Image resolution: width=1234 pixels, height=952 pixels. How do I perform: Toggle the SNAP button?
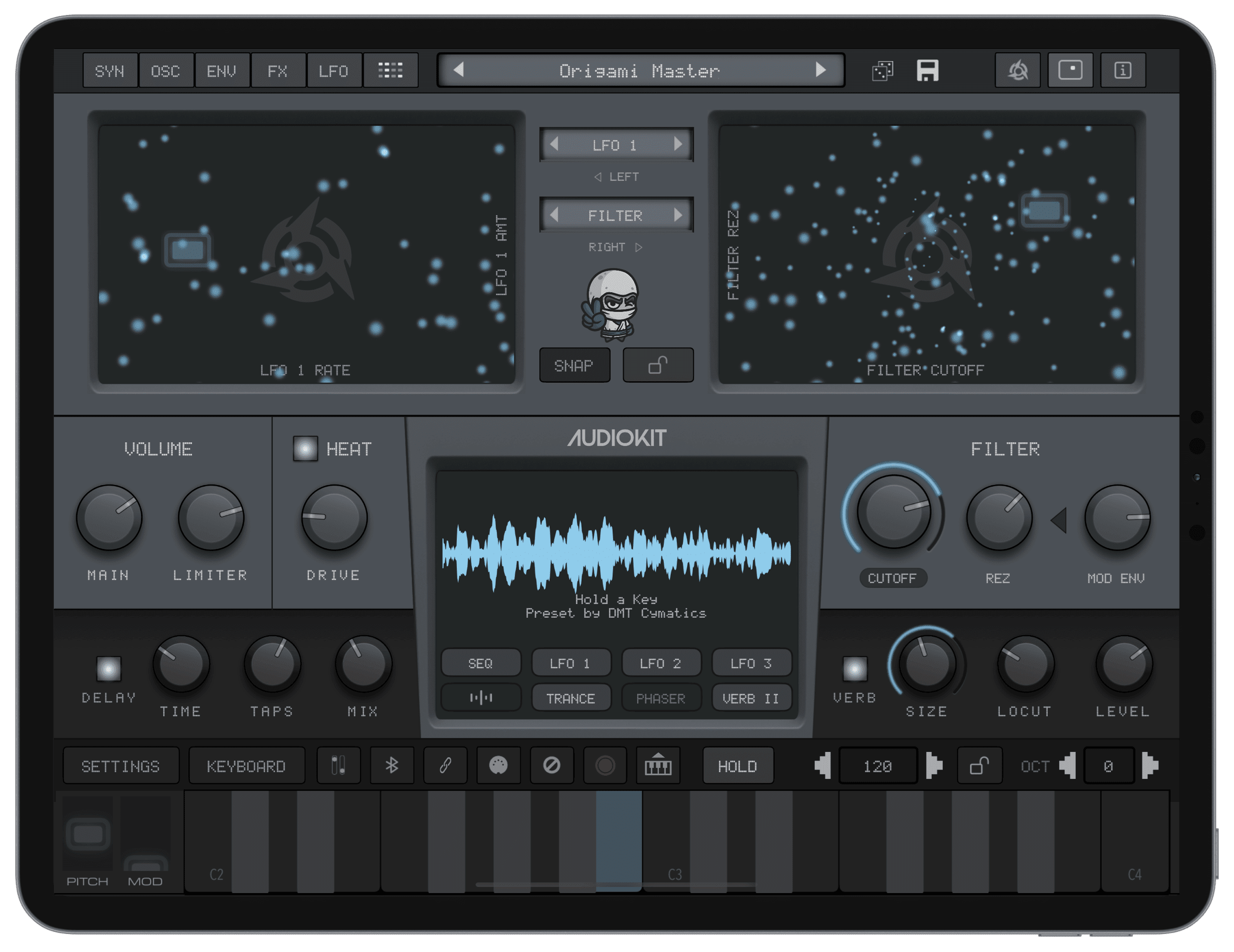[x=575, y=366]
